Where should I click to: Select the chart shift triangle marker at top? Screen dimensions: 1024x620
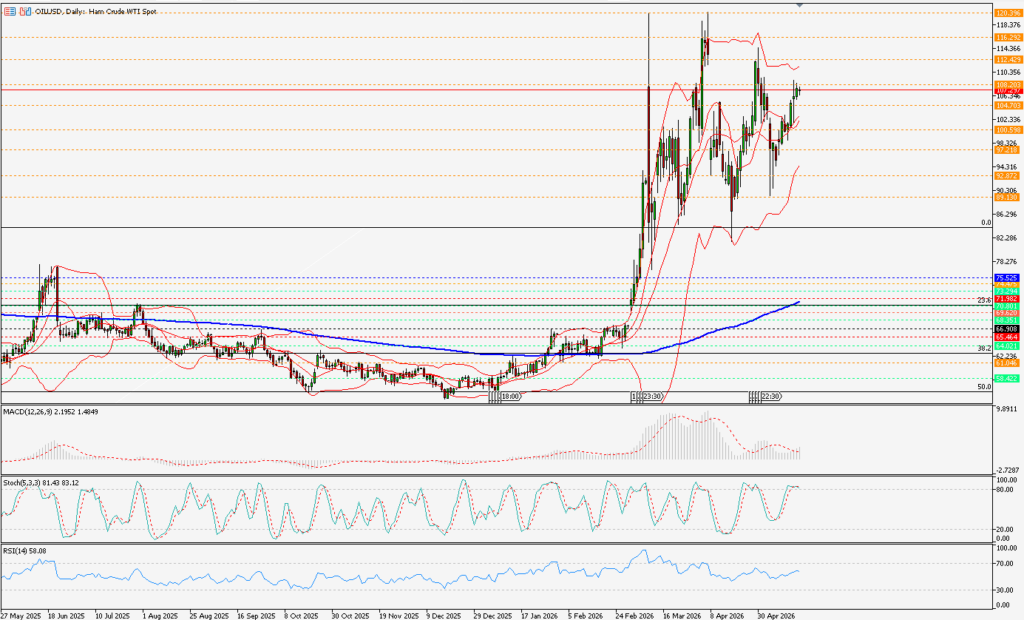coord(800,5)
